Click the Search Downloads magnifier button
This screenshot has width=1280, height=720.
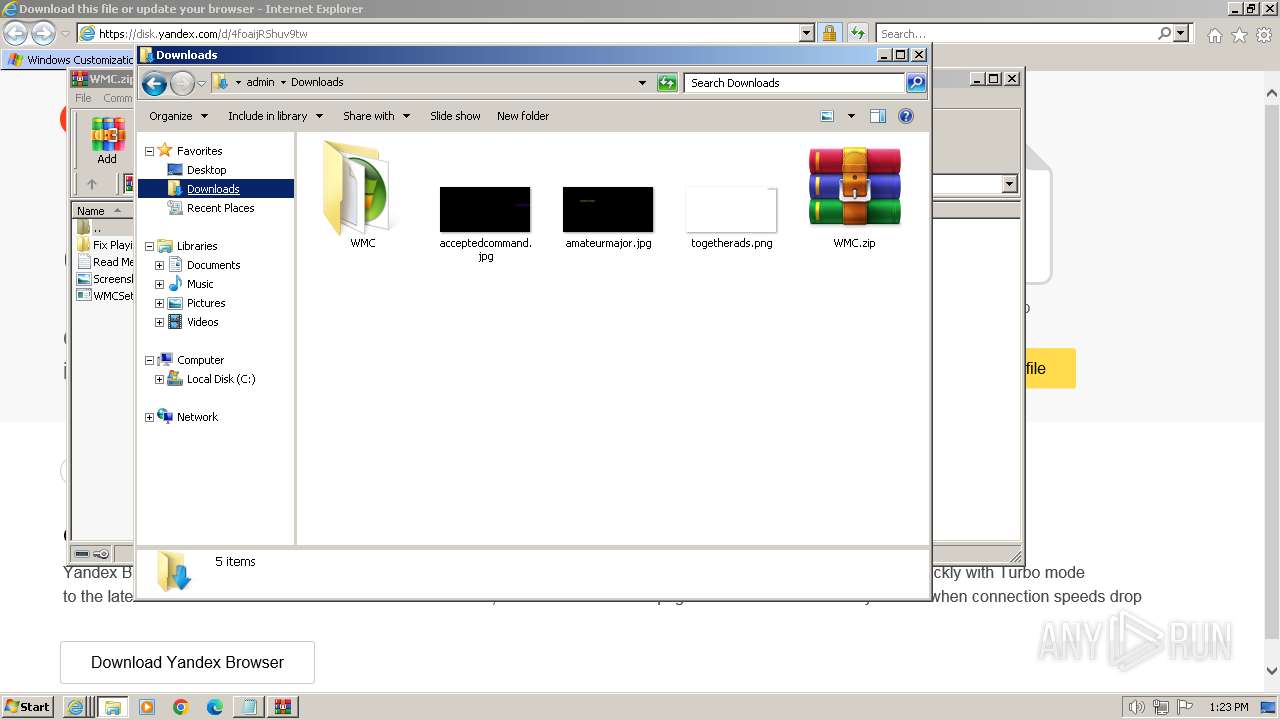915,83
